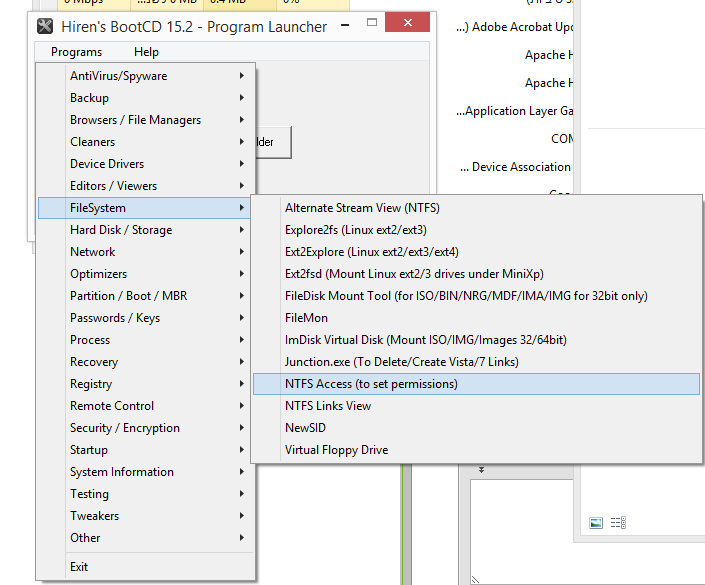The image size is (705, 585).
Task: Minimize the Program Launcher window
Action: tap(345, 25)
